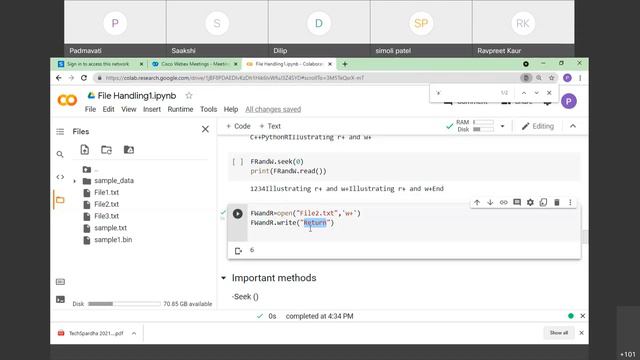Viewport: 640px width, 360px height.
Task: Open the command palette sidebar icon
Action: pos(60,282)
